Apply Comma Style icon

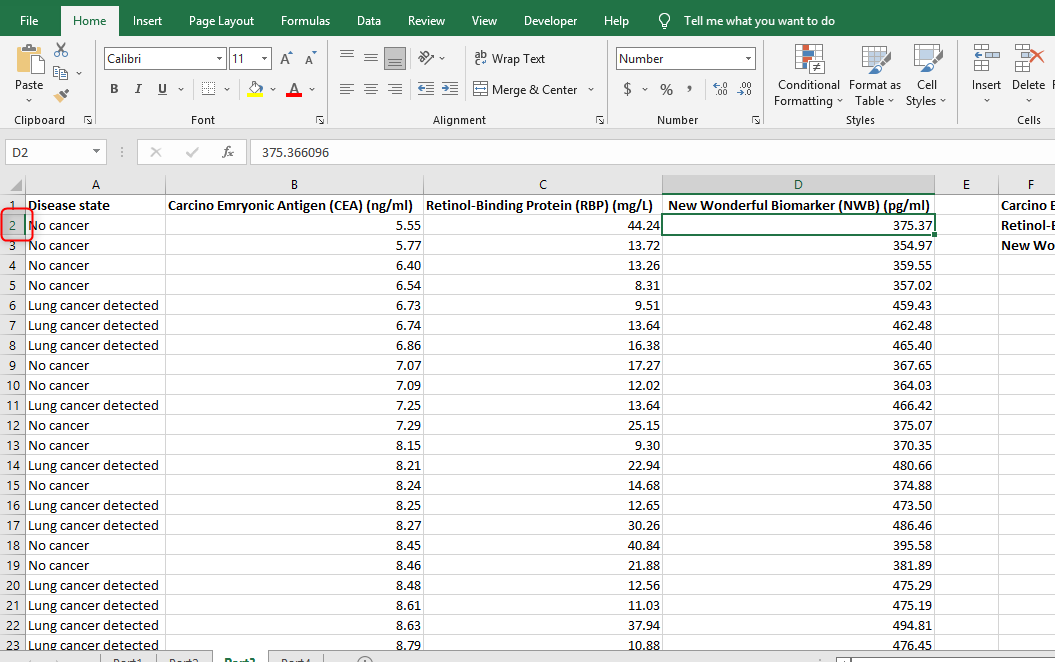pos(690,89)
